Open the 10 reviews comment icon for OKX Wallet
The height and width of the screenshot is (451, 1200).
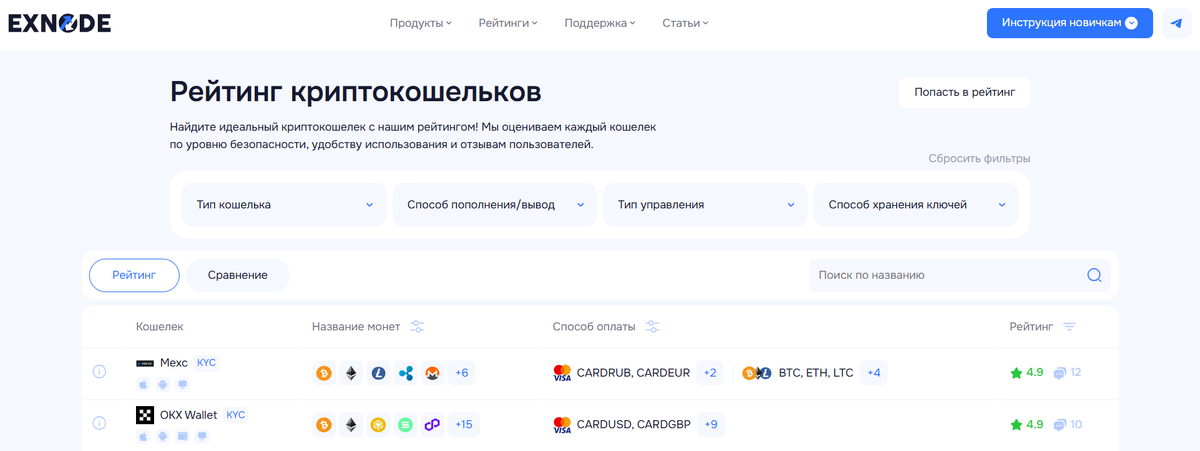[1061, 425]
